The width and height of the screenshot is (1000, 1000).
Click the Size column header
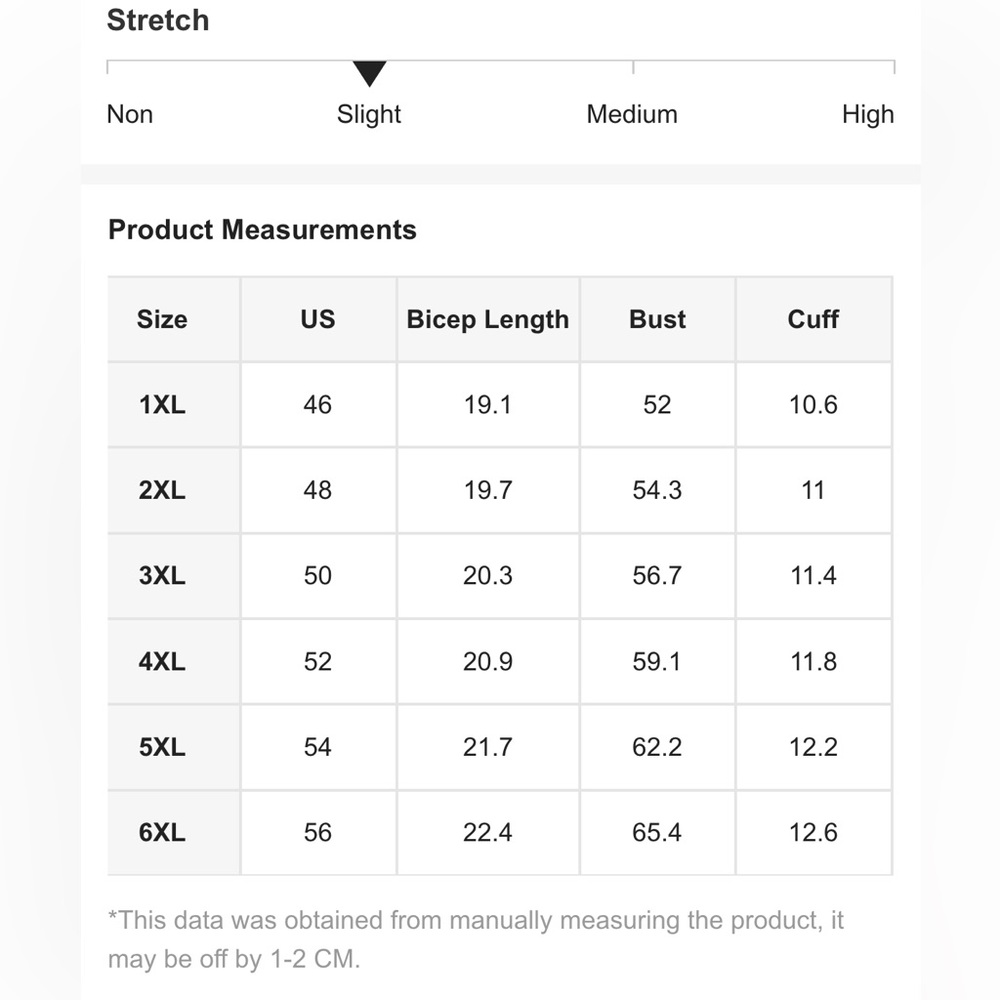coord(162,319)
